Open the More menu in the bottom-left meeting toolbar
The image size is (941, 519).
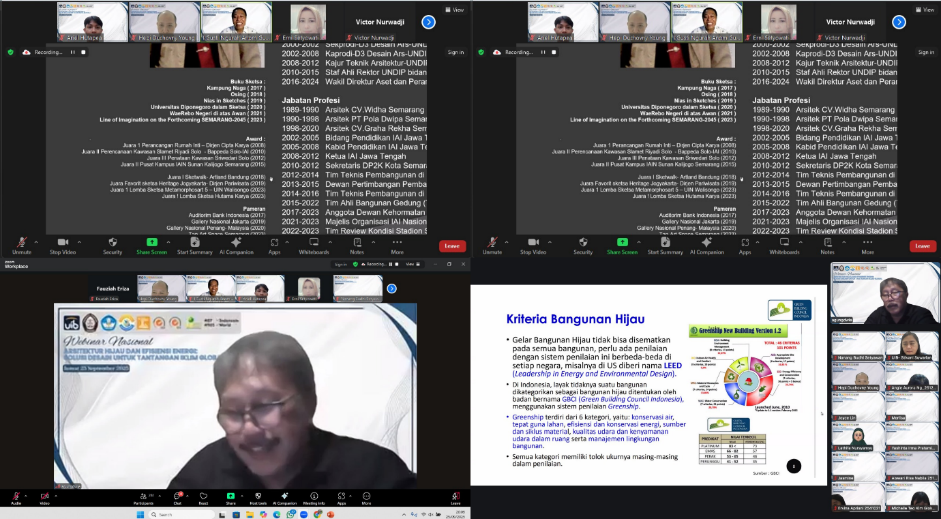pyautogui.click(x=367, y=496)
